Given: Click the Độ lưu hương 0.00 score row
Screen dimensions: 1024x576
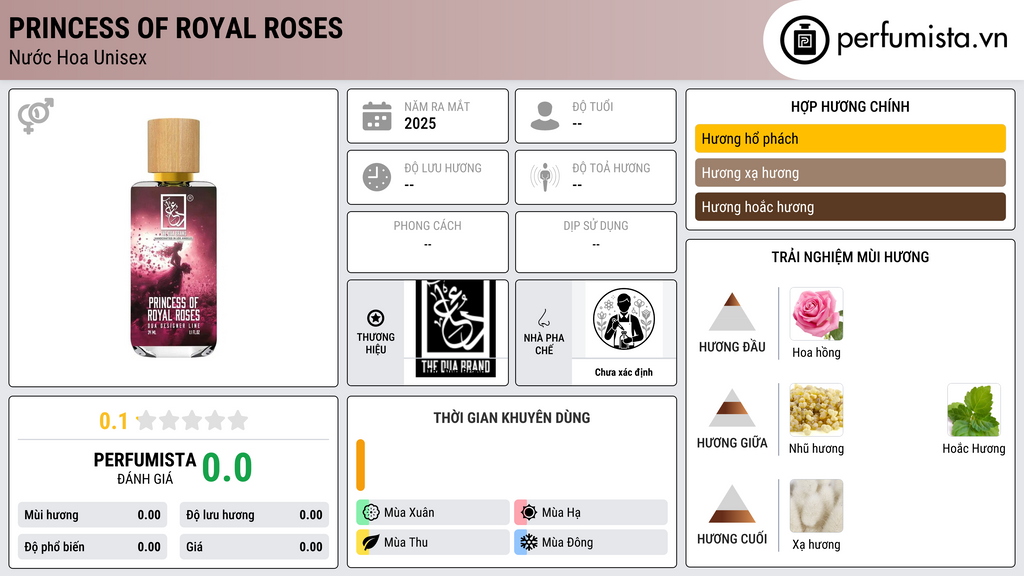Looking at the screenshot, I should click(x=254, y=515).
